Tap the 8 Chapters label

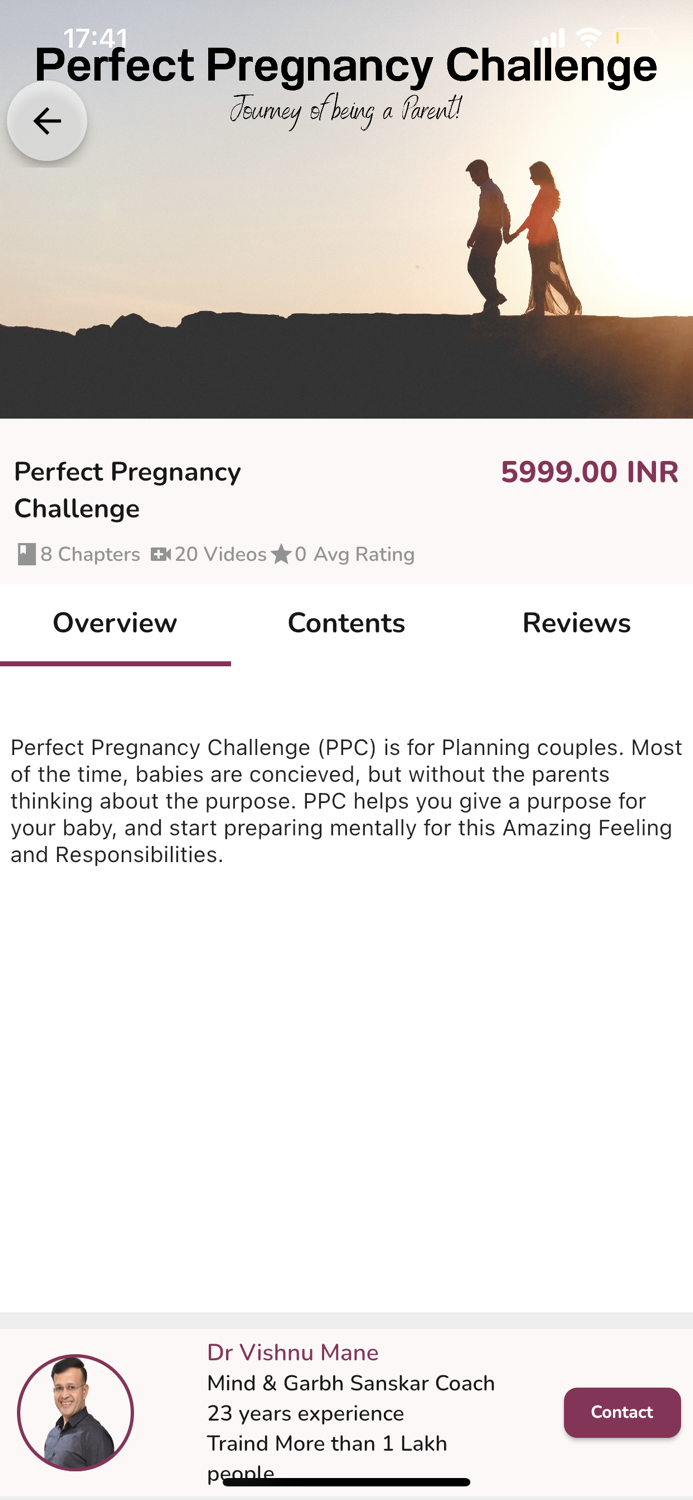(88, 553)
